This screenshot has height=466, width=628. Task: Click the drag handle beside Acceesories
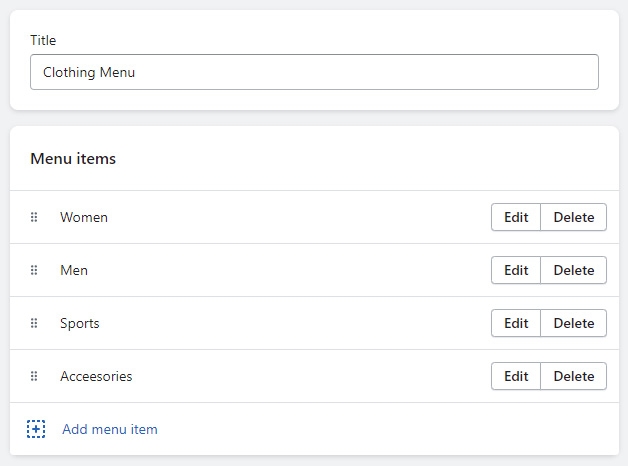click(34, 376)
